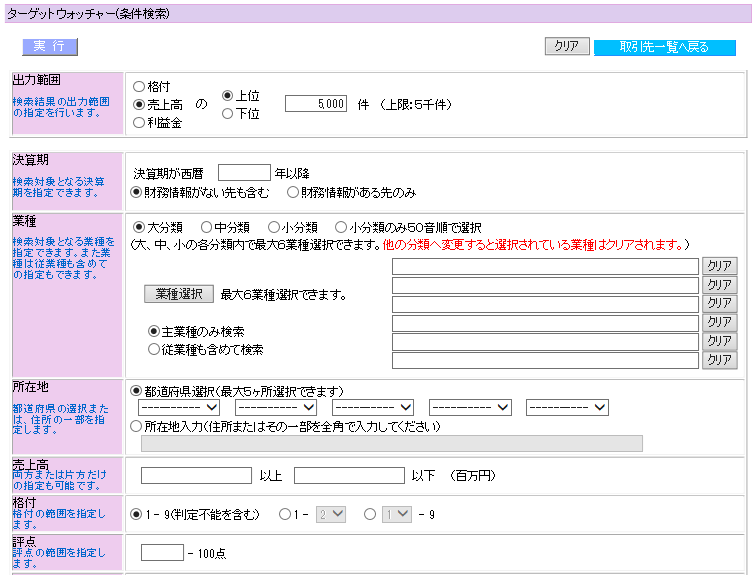This screenshot has width=756, height=575.
Task: Select 都道府県選択 location radio
Action: pos(136,391)
